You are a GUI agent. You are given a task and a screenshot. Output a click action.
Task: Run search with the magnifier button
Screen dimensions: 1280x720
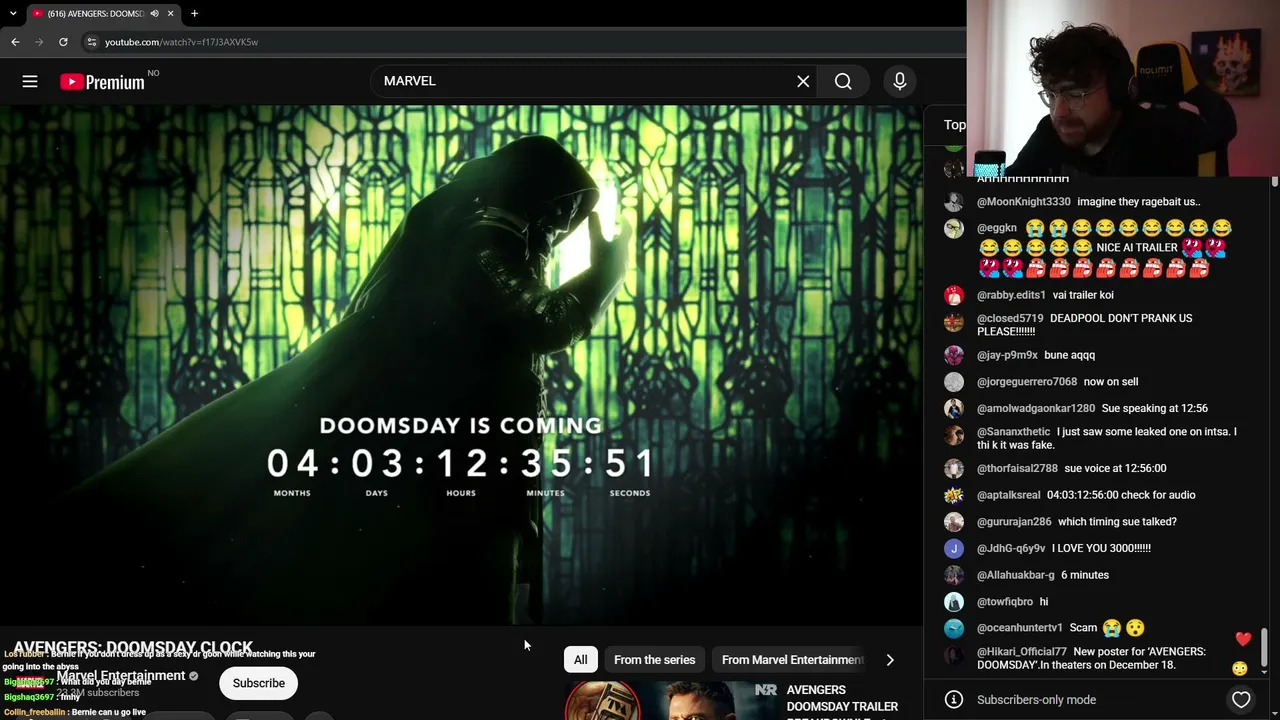[843, 81]
